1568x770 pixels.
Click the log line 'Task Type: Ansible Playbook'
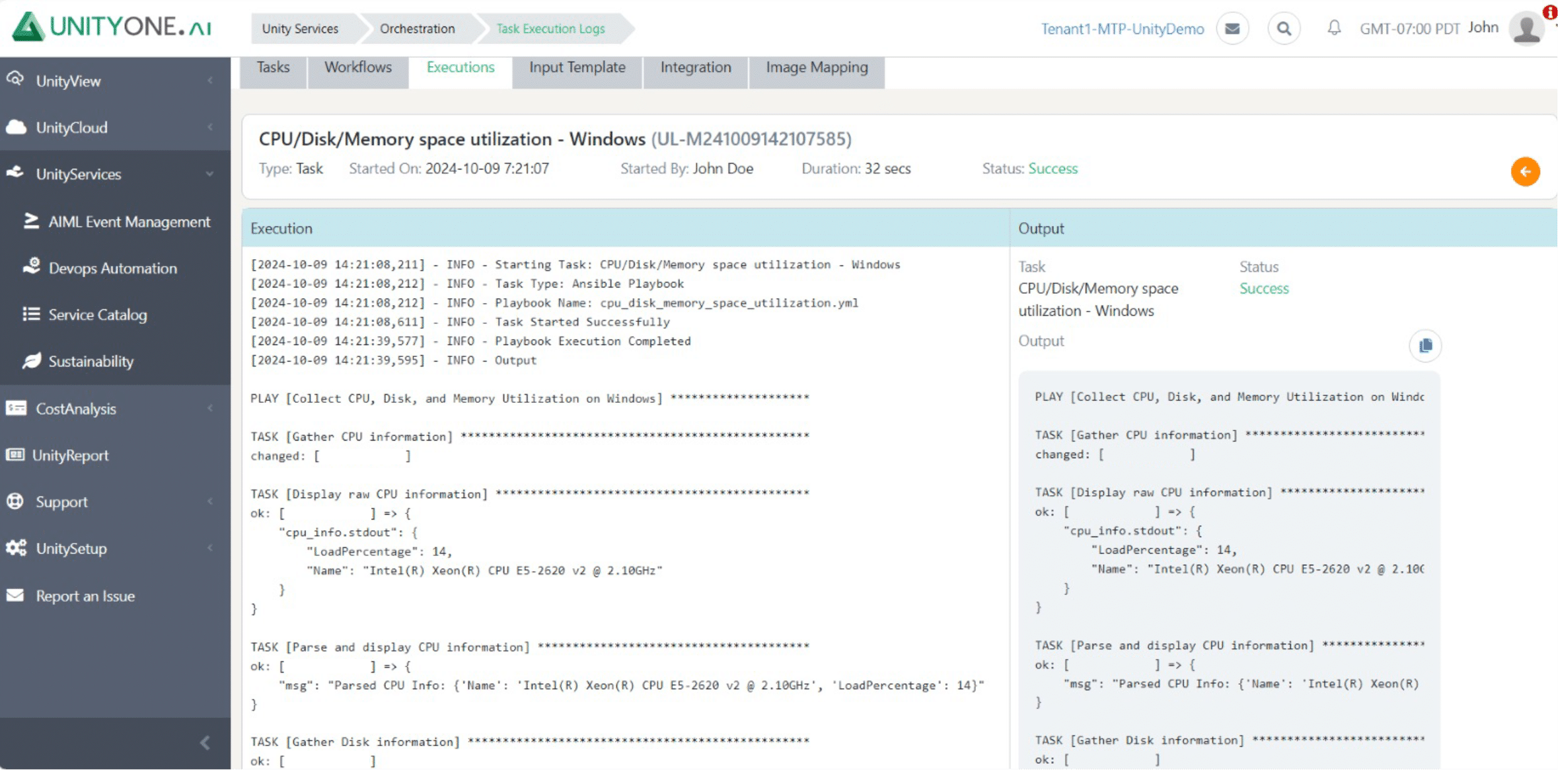tap(467, 284)
